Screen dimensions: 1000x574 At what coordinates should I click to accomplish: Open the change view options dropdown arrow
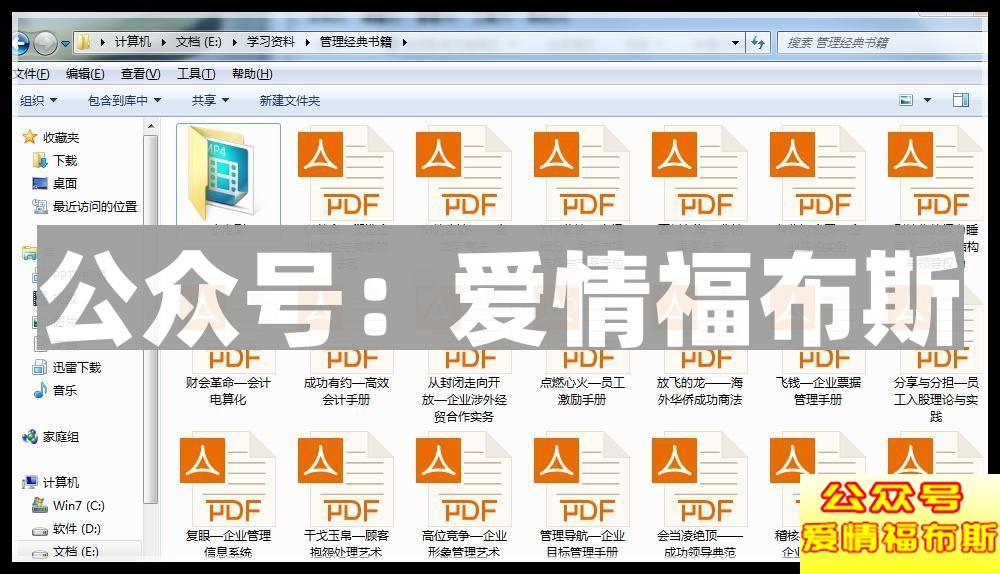point(928,100)
